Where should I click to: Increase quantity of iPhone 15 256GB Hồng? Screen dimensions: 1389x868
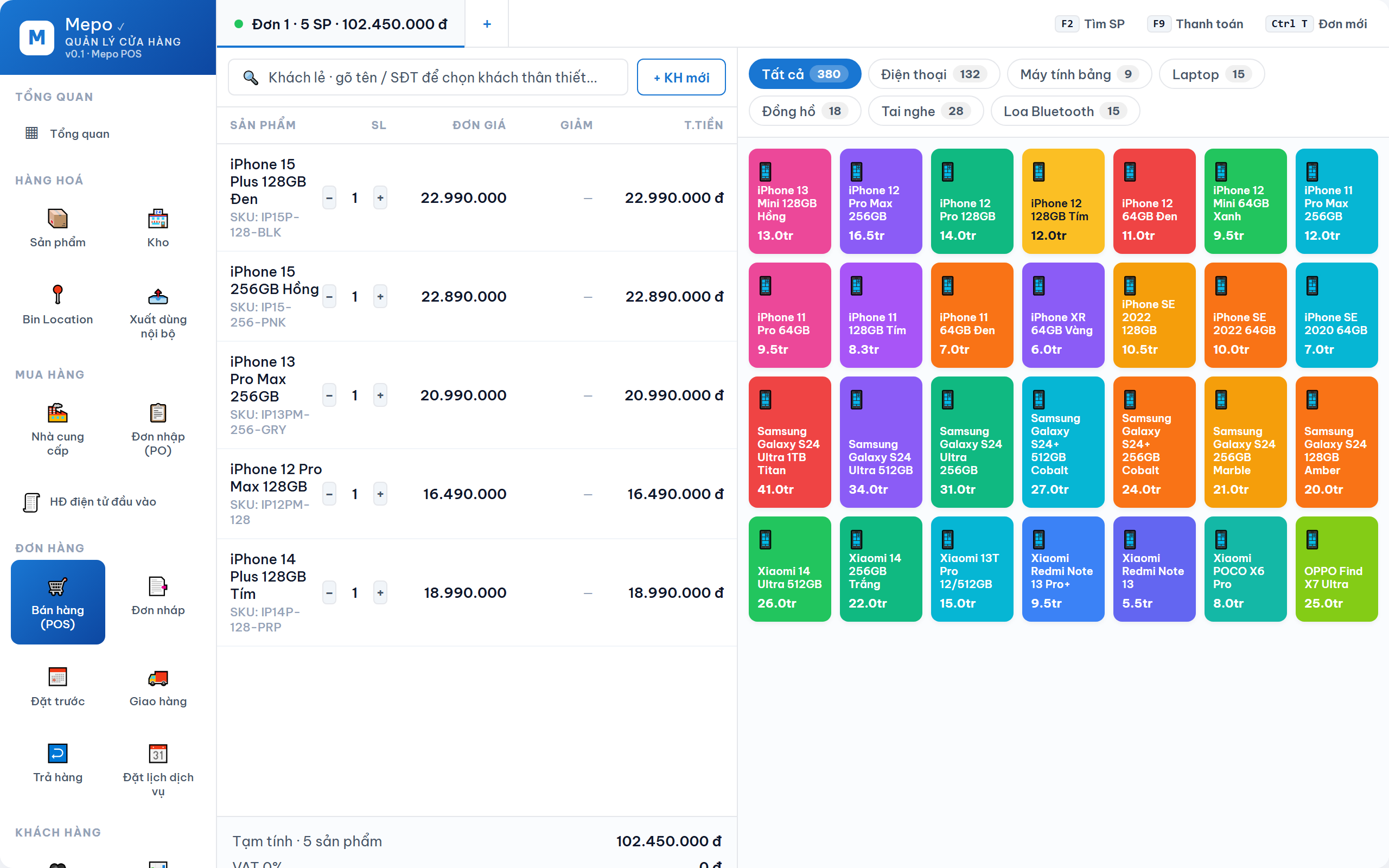380,297
